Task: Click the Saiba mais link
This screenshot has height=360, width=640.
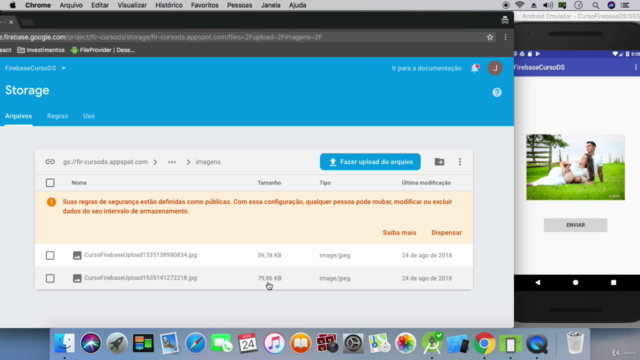Action: 399,233
